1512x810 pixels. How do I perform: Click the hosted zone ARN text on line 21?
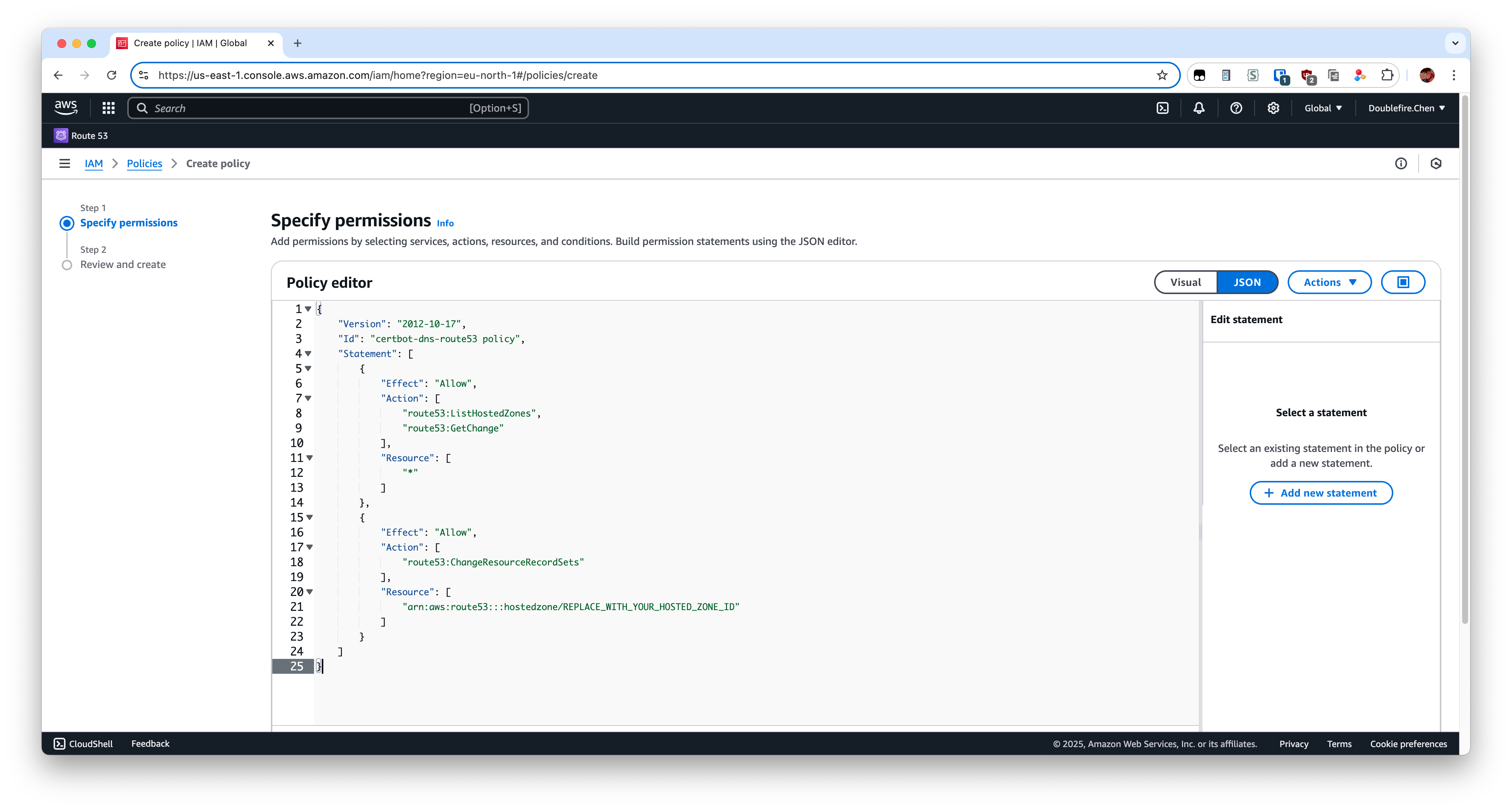point(570,607)
